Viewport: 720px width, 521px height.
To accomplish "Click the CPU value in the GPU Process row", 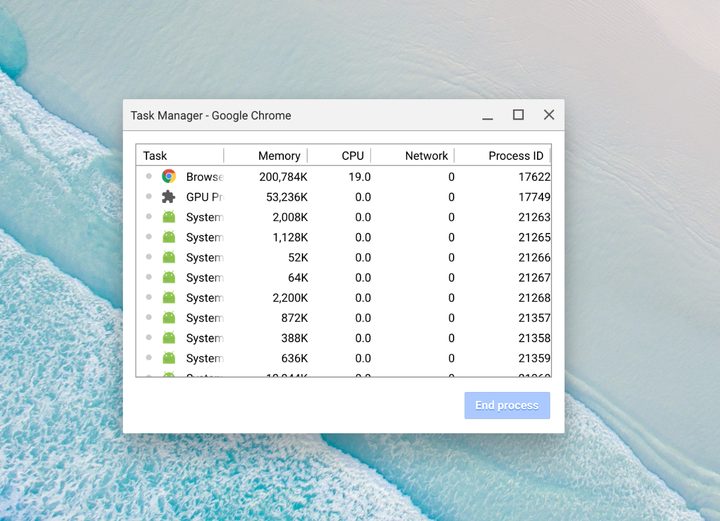I will [x=363, y=197].
